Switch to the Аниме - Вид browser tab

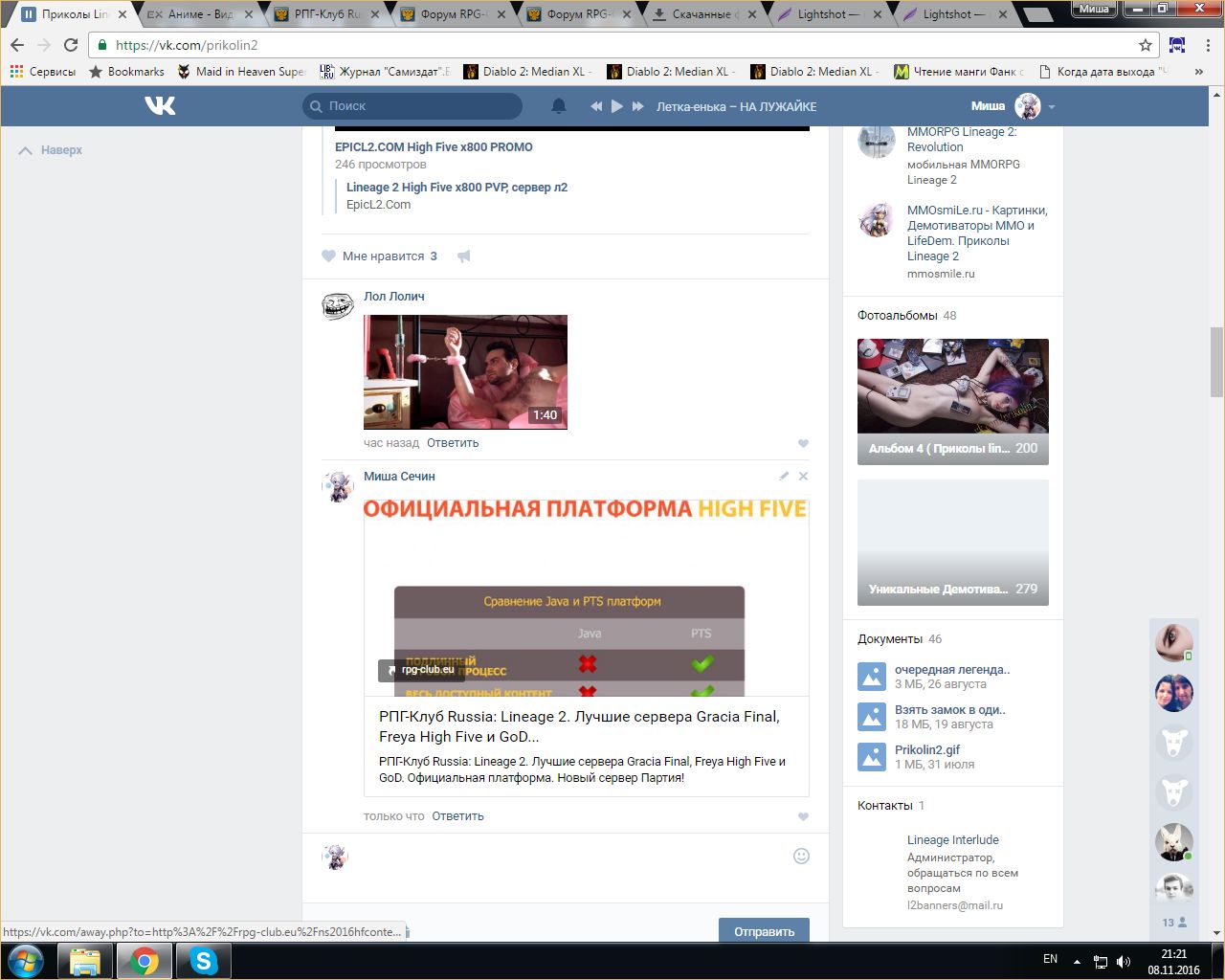point(200,14)
